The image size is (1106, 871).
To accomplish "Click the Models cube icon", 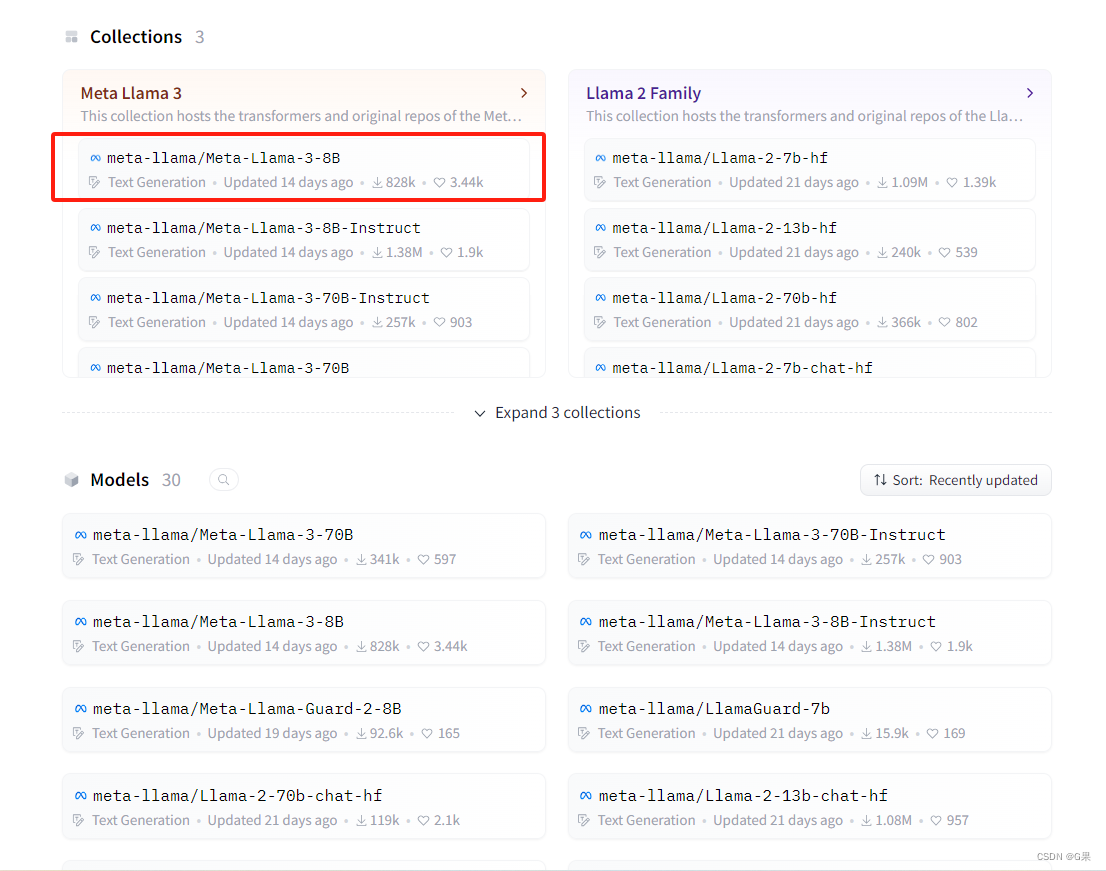I will [71, 480].
